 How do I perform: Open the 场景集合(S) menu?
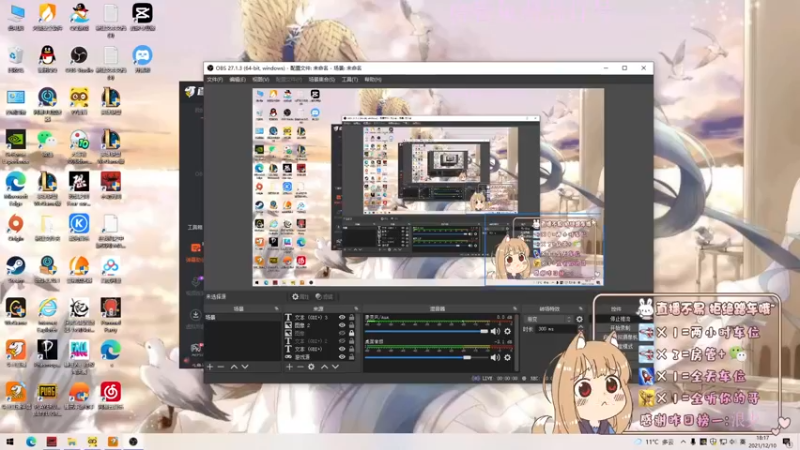click(x=321, y=80)
